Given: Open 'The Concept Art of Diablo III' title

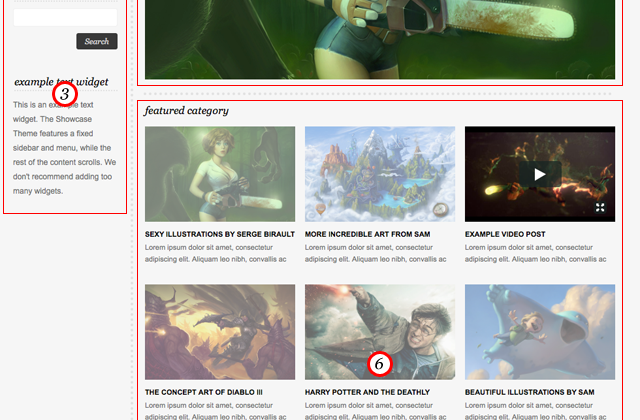Looking at the screenshot, I should pyautogui.click(x=204, y=392).
